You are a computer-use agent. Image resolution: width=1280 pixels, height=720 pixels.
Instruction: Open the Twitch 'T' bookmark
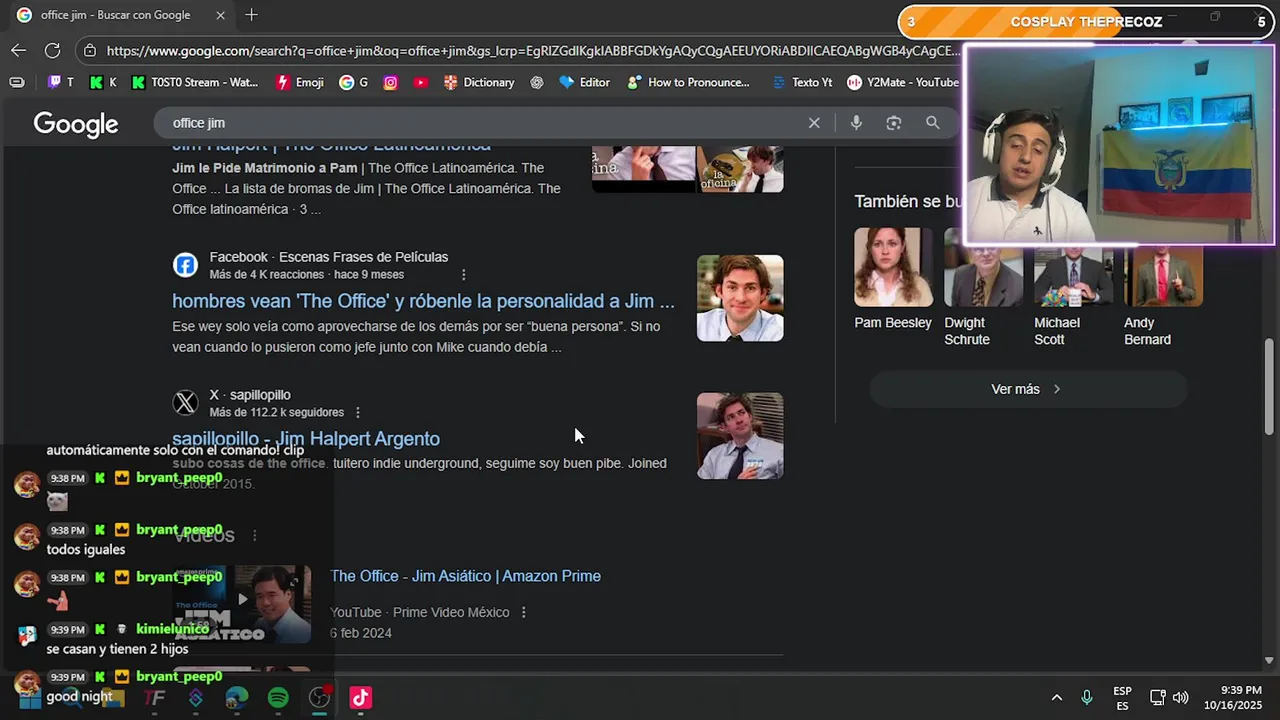click(61, 82)
